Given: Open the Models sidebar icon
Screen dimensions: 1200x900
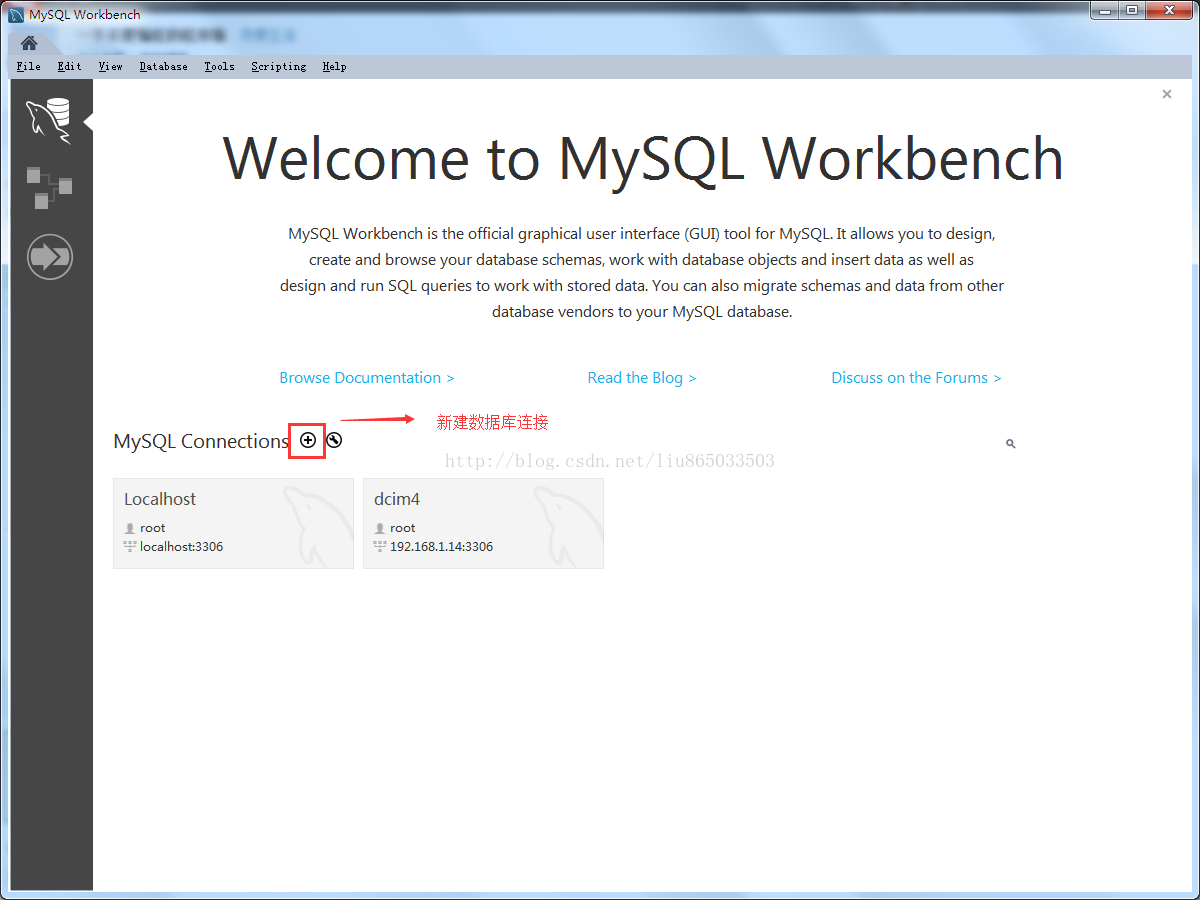Looking at the screenshot, I should tap(49, 188).
